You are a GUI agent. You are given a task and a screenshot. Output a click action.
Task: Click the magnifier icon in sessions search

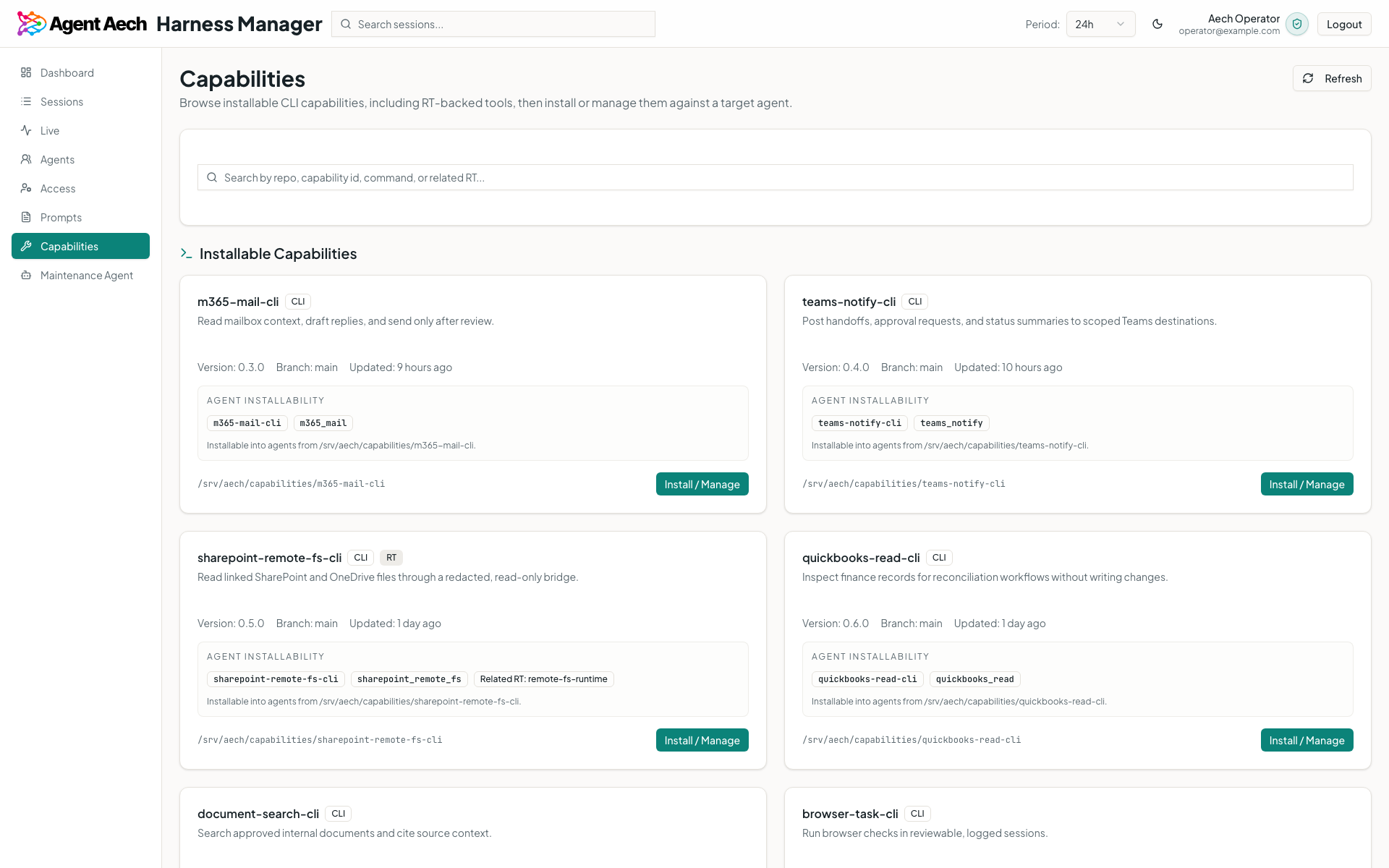[346, 24]
